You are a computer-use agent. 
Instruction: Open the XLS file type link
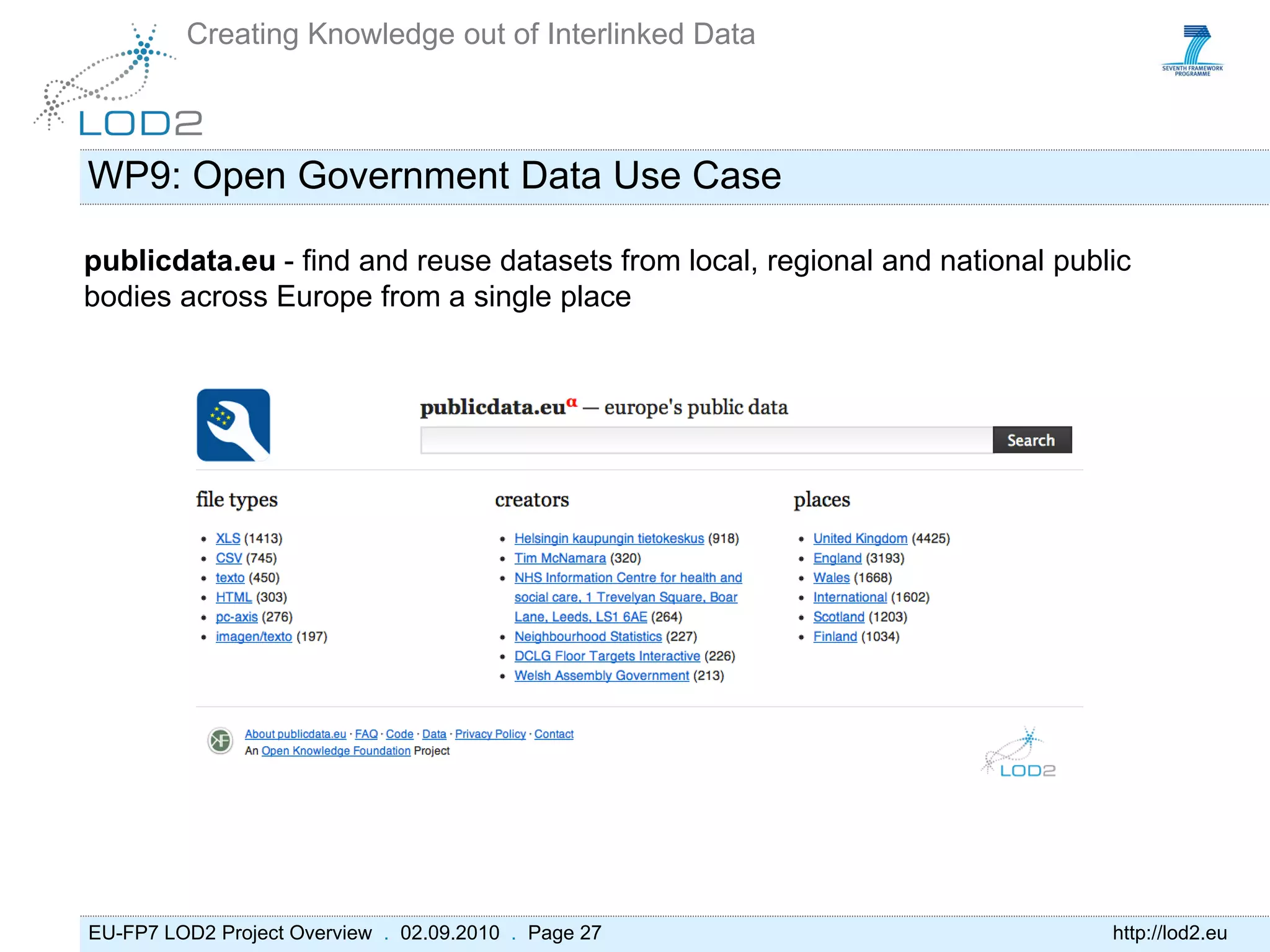click(x=228, y=539)
